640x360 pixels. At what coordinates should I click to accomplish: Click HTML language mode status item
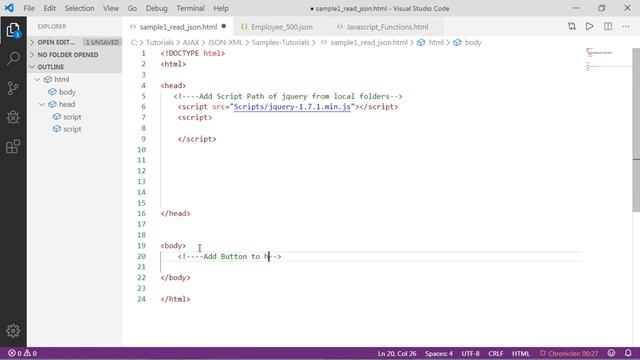pyautogui.click(x=520, y=353)
